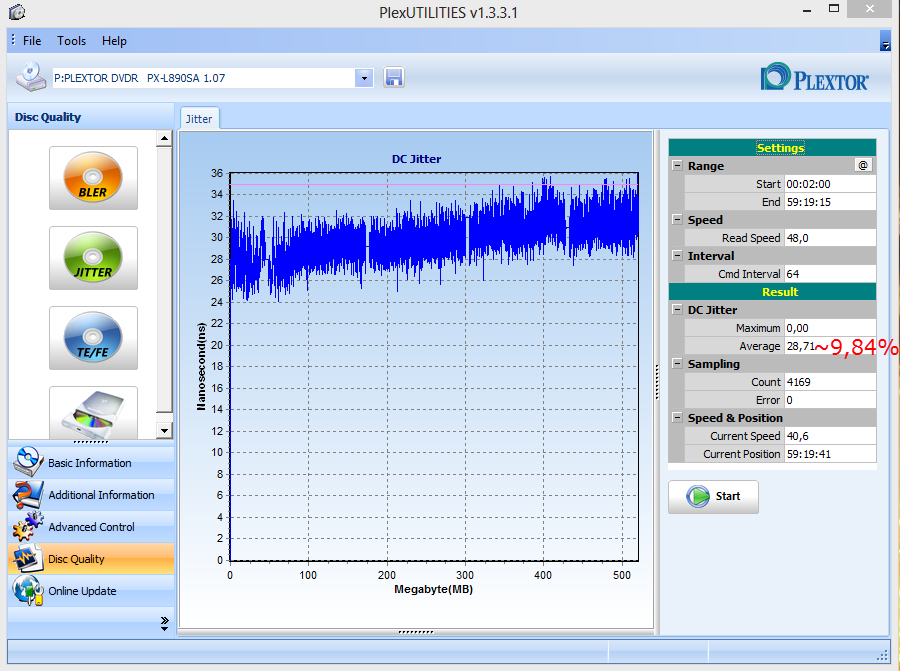Click the Range Start value field

[830, 184]
